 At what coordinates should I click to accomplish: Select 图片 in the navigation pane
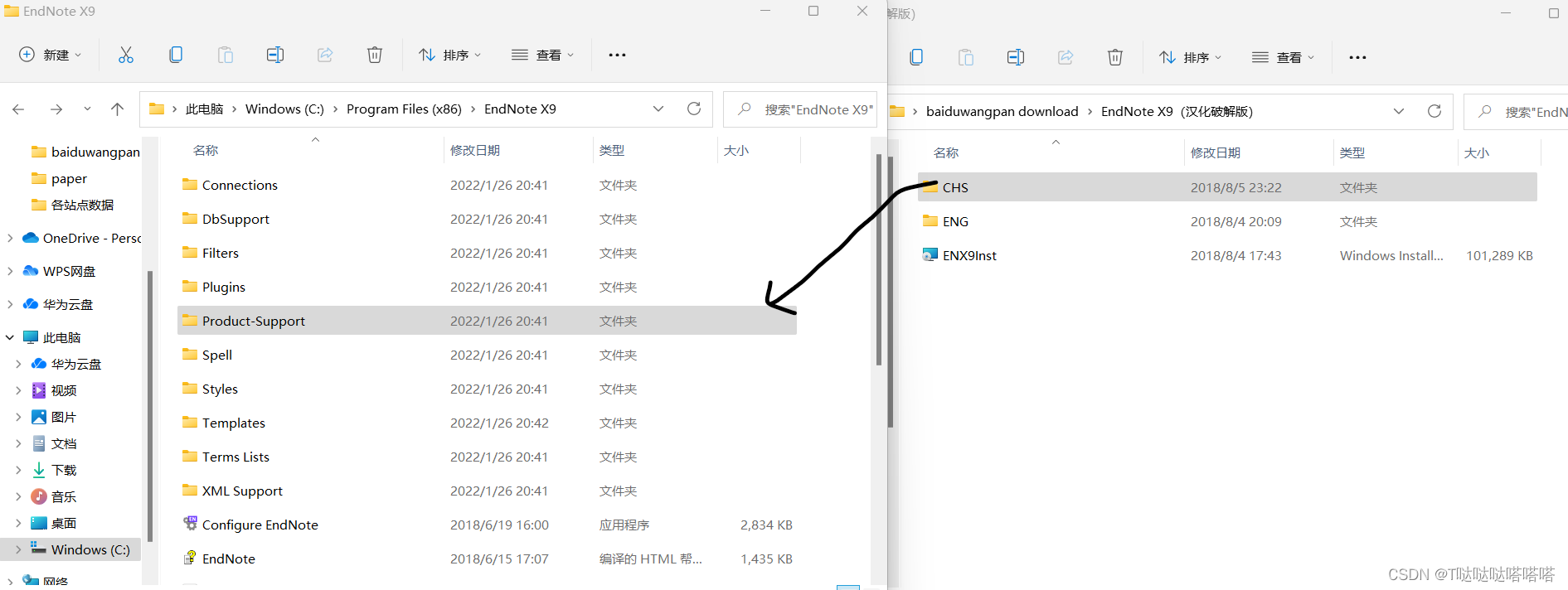pyautogui.click(x=64, y=417)
